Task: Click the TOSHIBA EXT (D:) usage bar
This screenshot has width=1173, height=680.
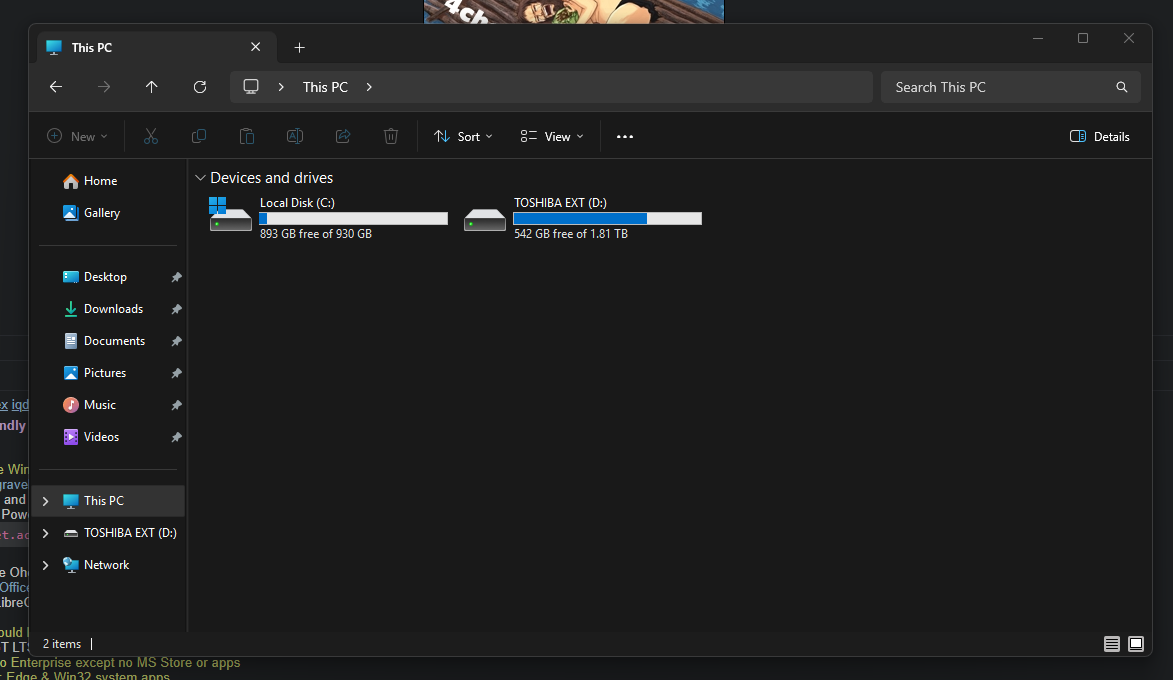Action: click(x=607, y=218)
